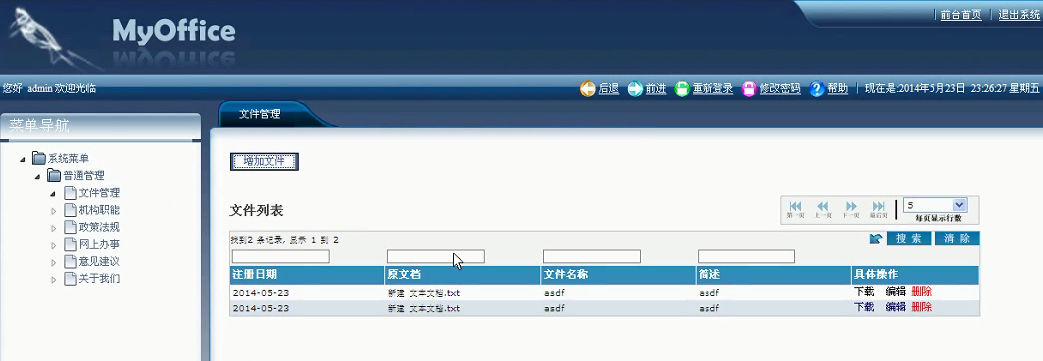Open 政策法规 in the navigation tree
1043x361 pixels.
(x=99, y=227)
